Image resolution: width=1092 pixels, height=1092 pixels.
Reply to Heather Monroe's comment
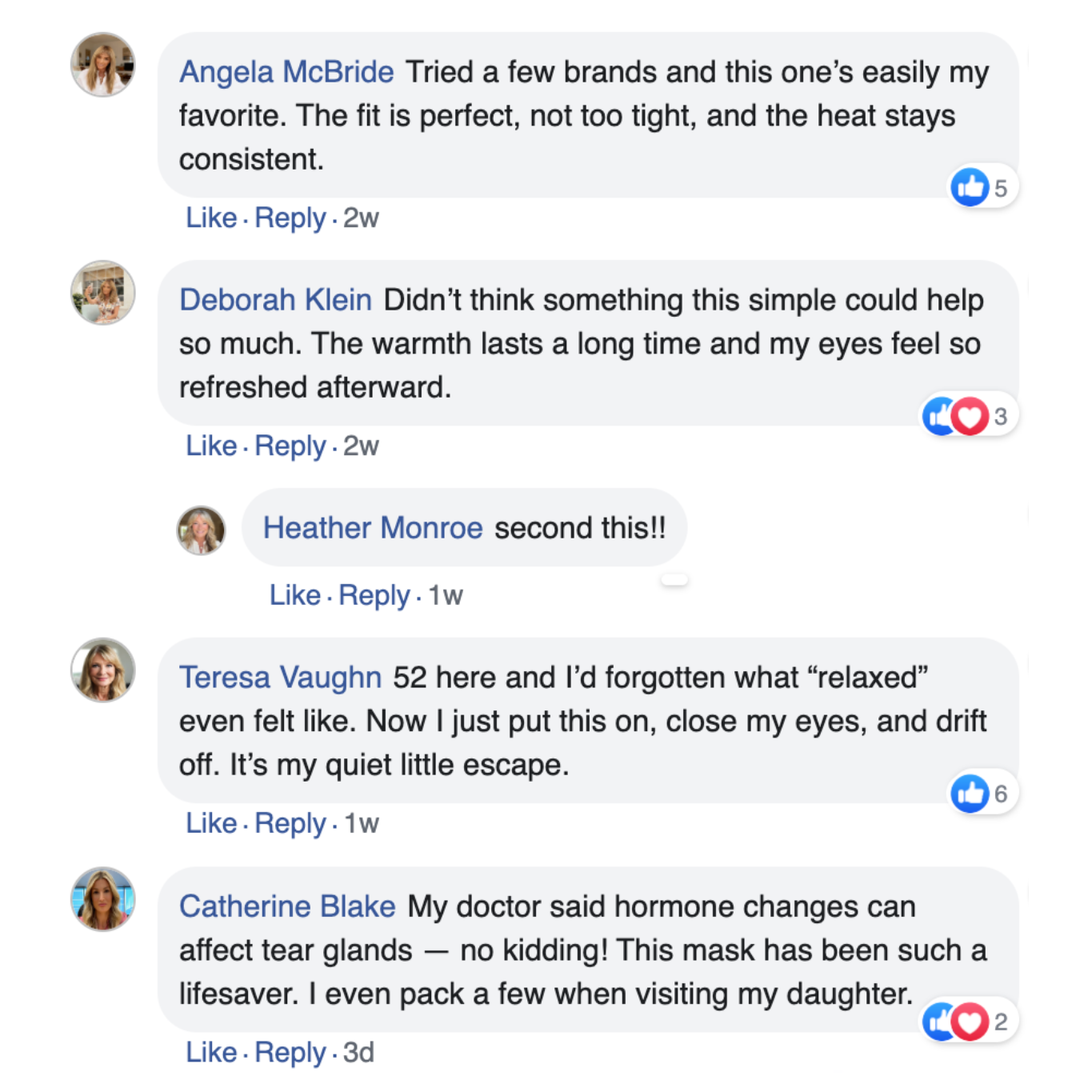374,595
